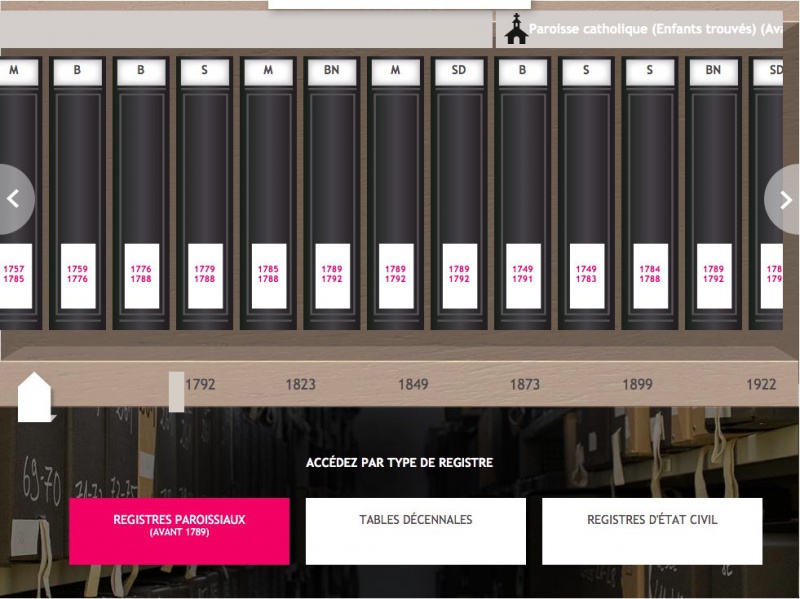Select the Registres Paroissiaux tab
The image size is (800, 599).
coord(179,531)
